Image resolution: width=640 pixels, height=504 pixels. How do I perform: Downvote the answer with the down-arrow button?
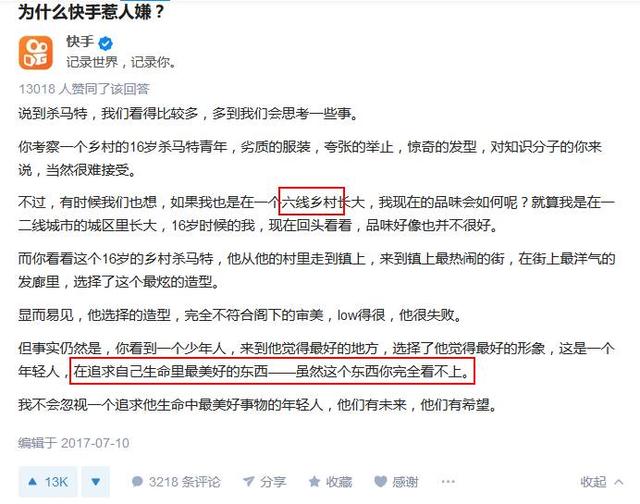click(96, 482)
